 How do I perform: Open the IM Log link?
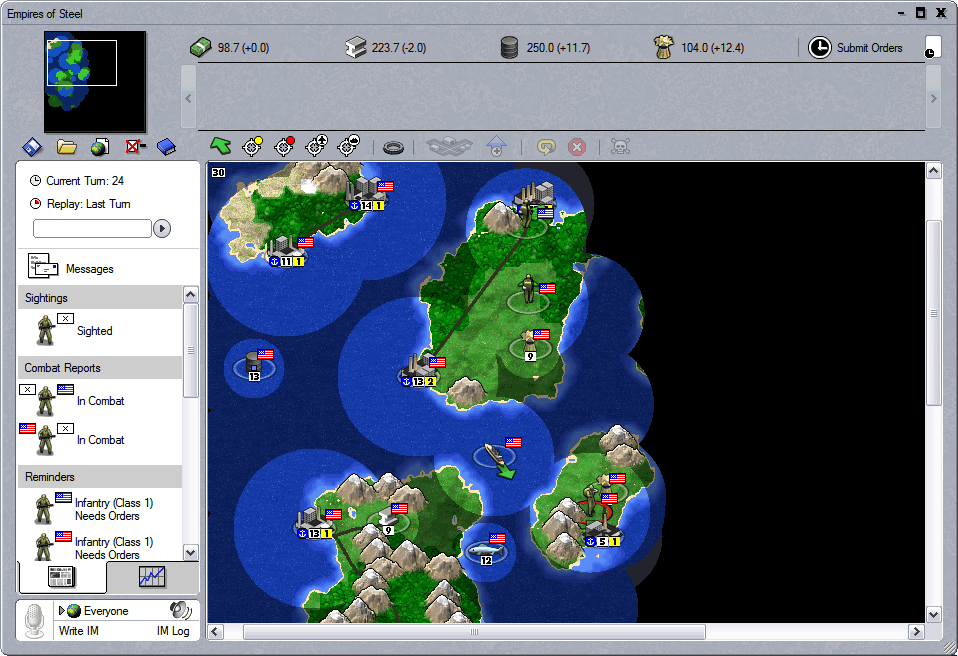click(x=173, y=631)
